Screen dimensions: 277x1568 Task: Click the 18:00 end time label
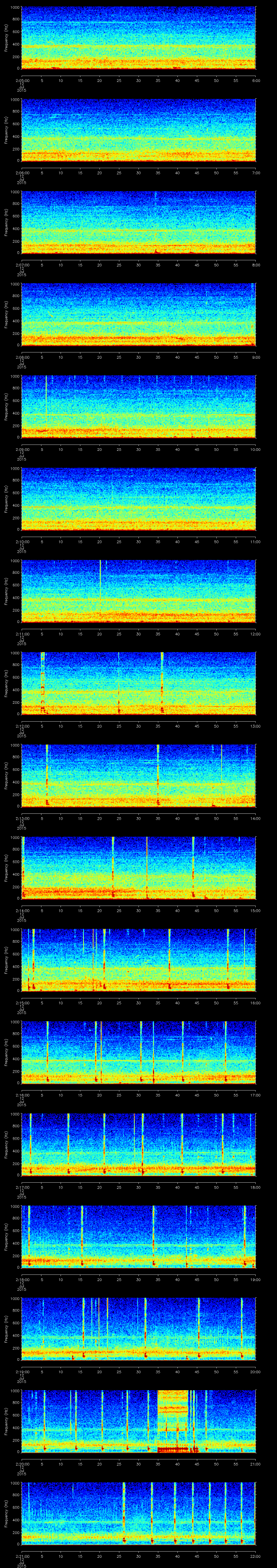pyautogui.click(x=255, y=1187)
